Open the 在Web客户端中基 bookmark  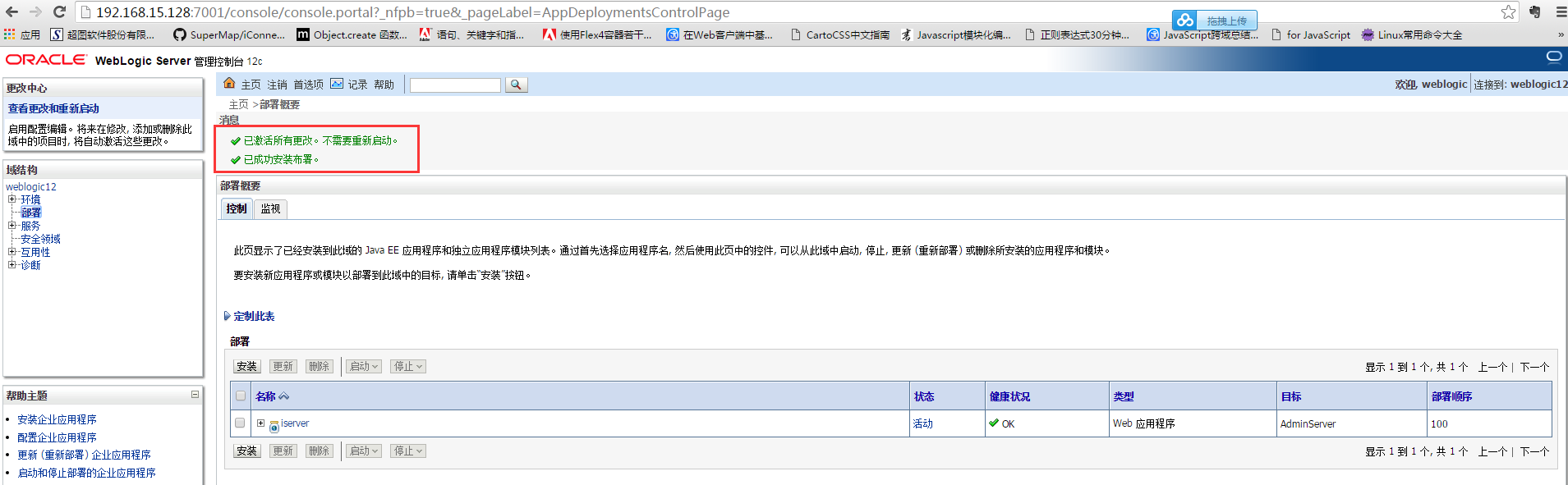tap(720, 34)
